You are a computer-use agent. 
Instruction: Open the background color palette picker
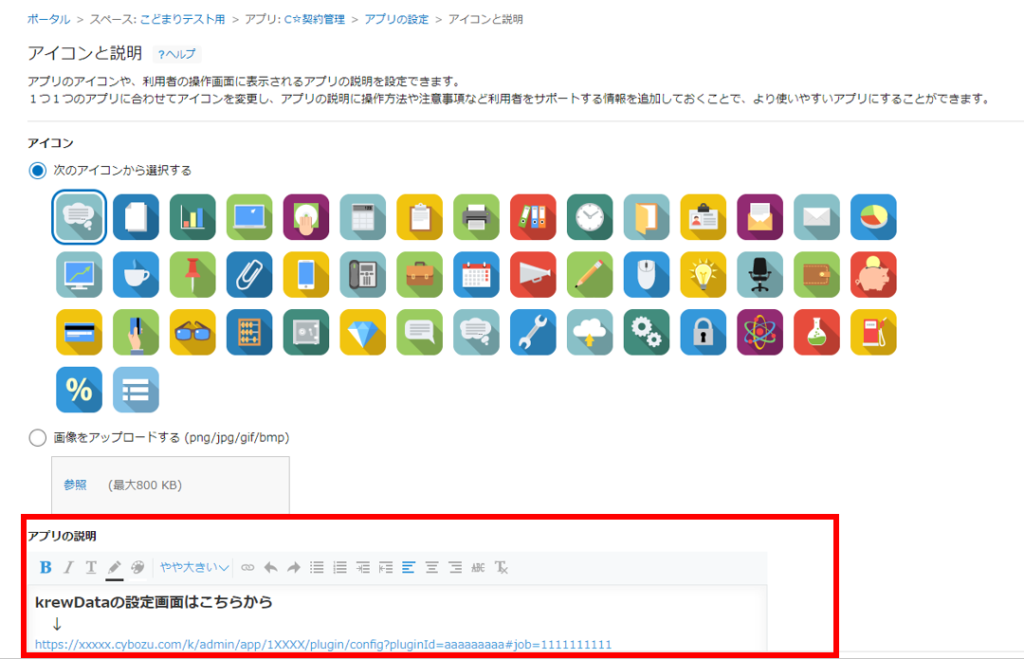click(x=137, y=567)
